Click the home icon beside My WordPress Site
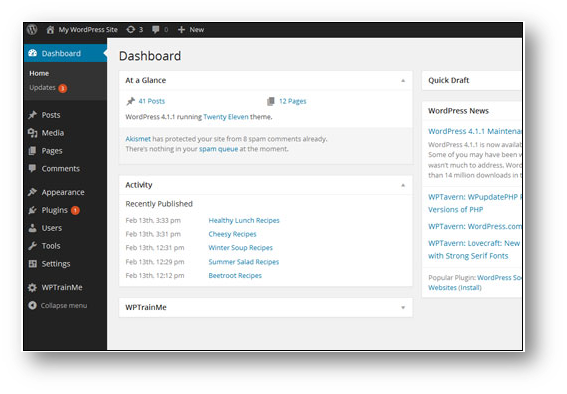567x394 pixels. click(x=50, y=30)
